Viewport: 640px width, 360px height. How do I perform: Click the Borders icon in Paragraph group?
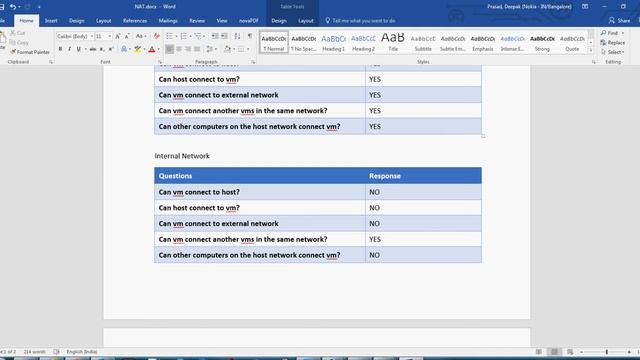tap(241, 49)
